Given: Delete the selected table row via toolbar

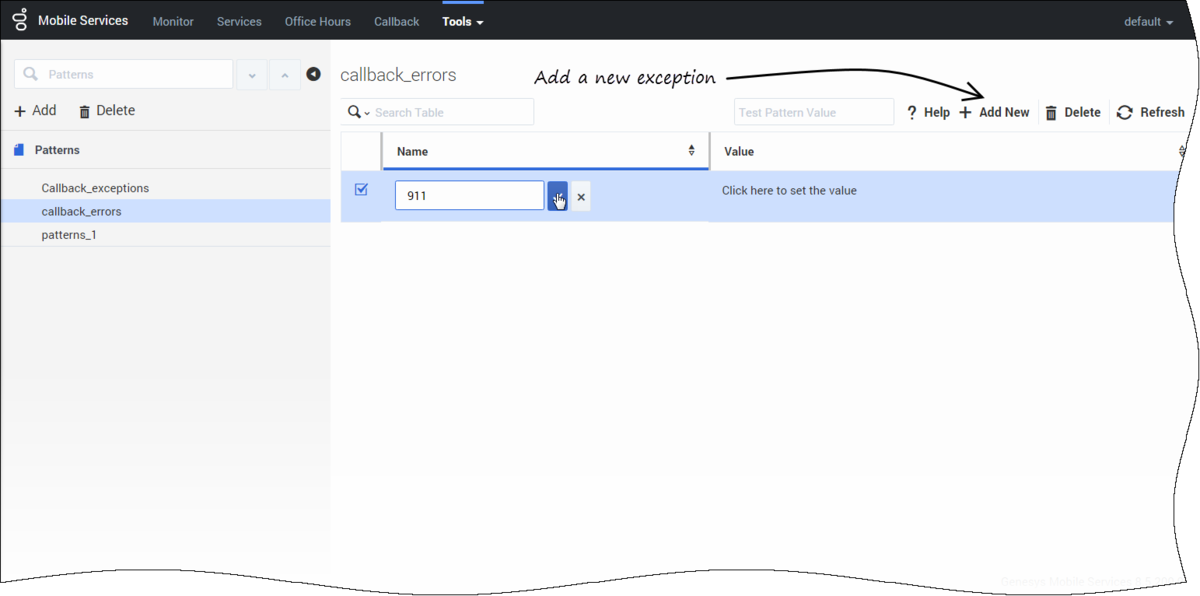Looking at the screenshot, I should (1072, 113).
